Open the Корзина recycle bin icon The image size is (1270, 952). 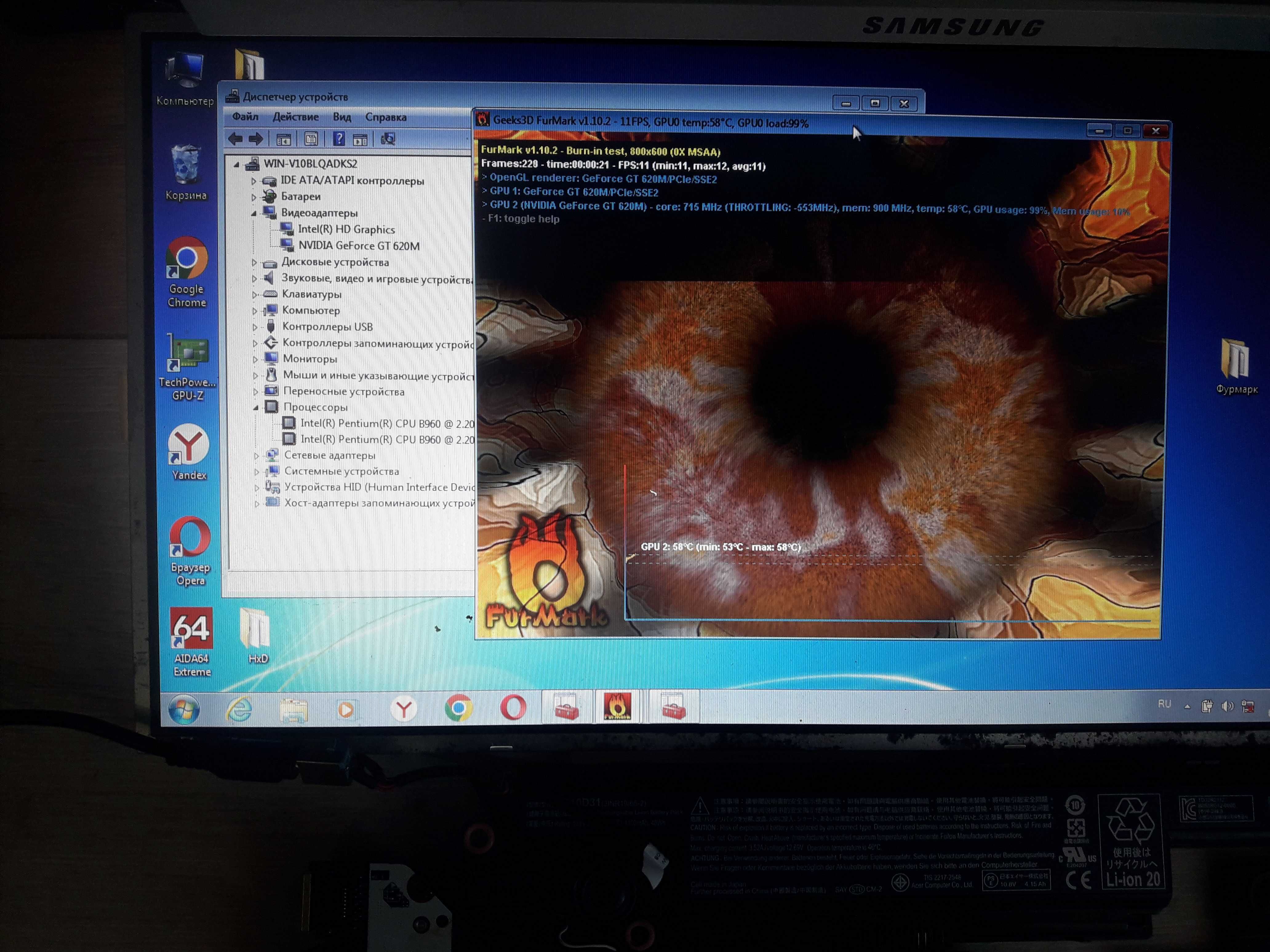186,173
